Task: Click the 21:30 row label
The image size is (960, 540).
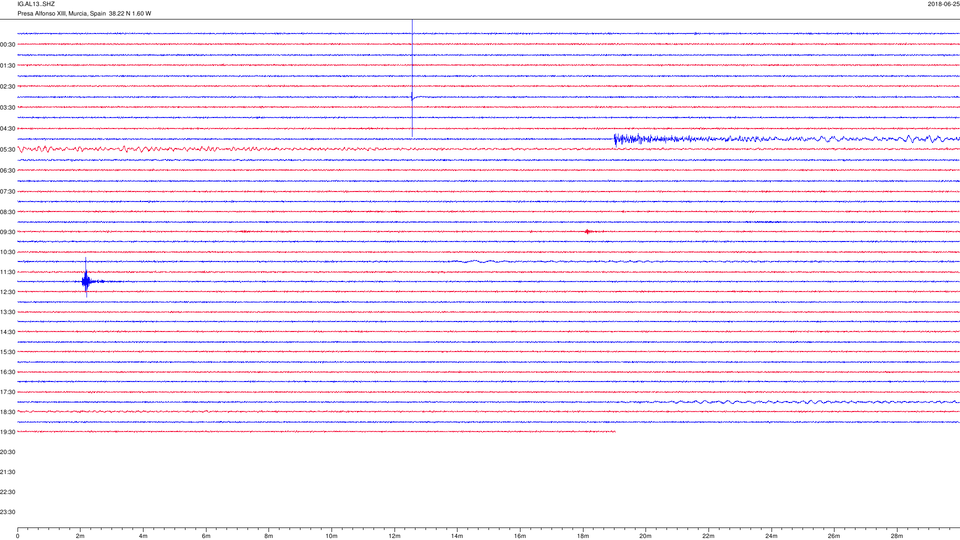Action: point(7,472)
